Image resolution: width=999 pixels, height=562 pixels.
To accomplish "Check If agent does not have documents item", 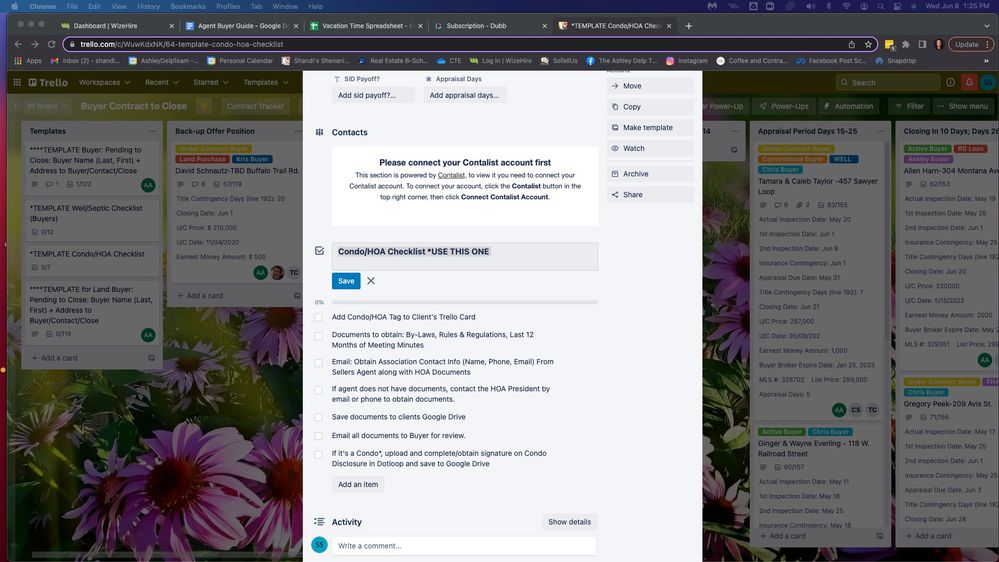I will [x=319, y=390].
